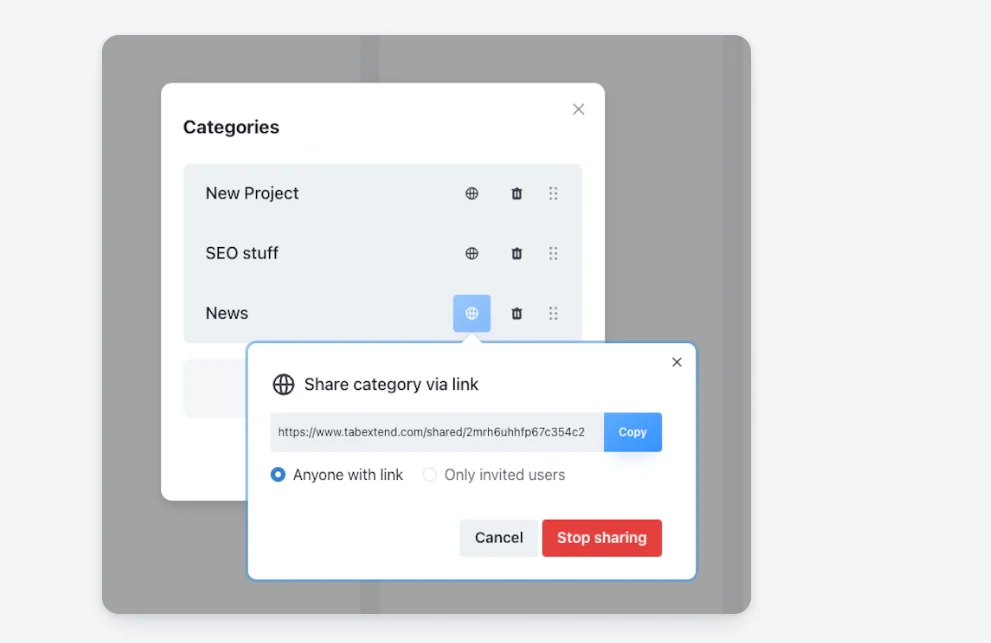
Task: Choose the "Only invited users" option
Action: [430, 475]
